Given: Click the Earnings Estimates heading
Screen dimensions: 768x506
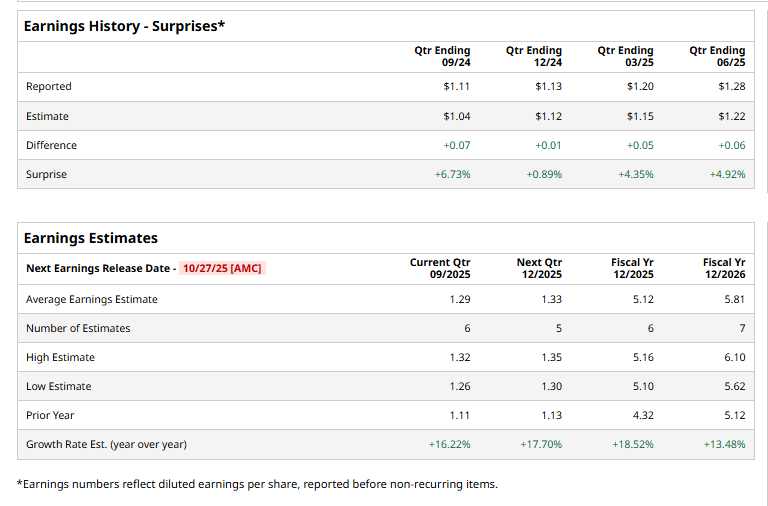Looking at the screenshot, I should coord(90,238).
